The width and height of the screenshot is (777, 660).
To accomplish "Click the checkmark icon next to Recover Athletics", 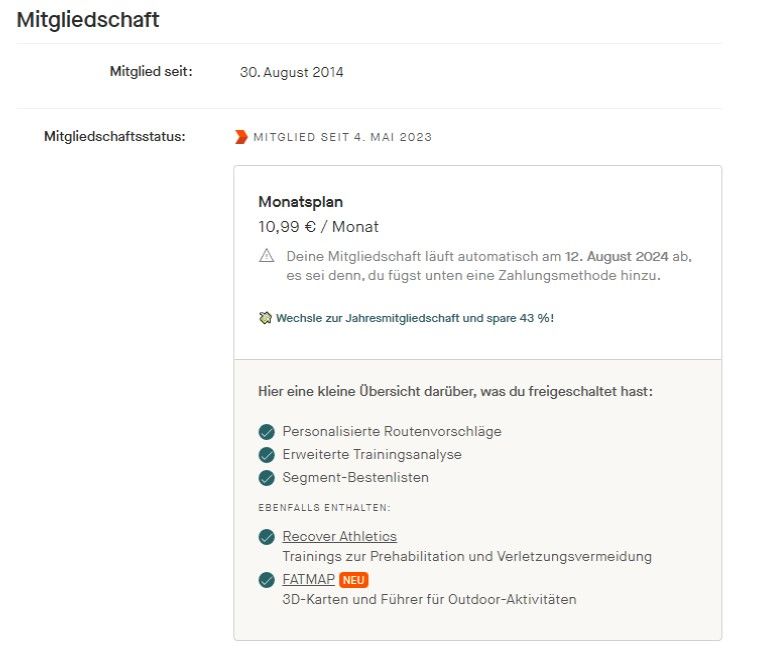I will [266, 537].
